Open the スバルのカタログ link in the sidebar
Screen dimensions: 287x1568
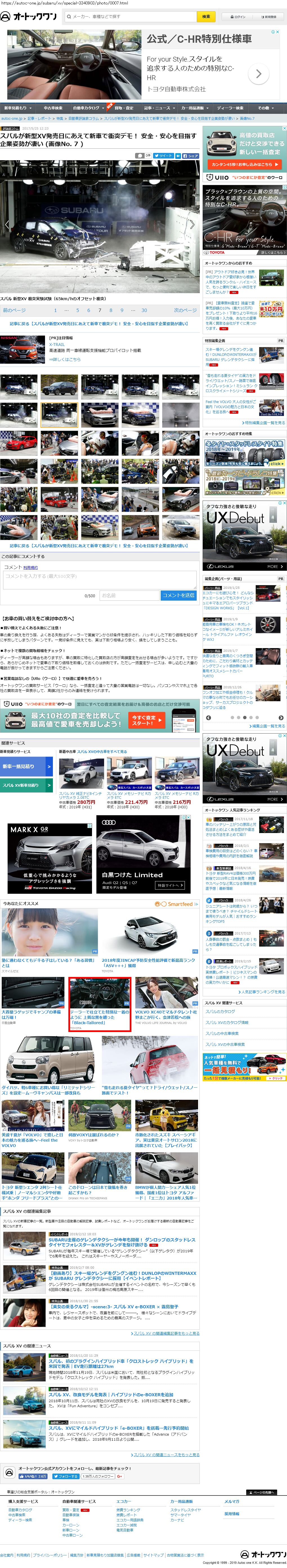pyautogui.click(x=220, y=1012)
